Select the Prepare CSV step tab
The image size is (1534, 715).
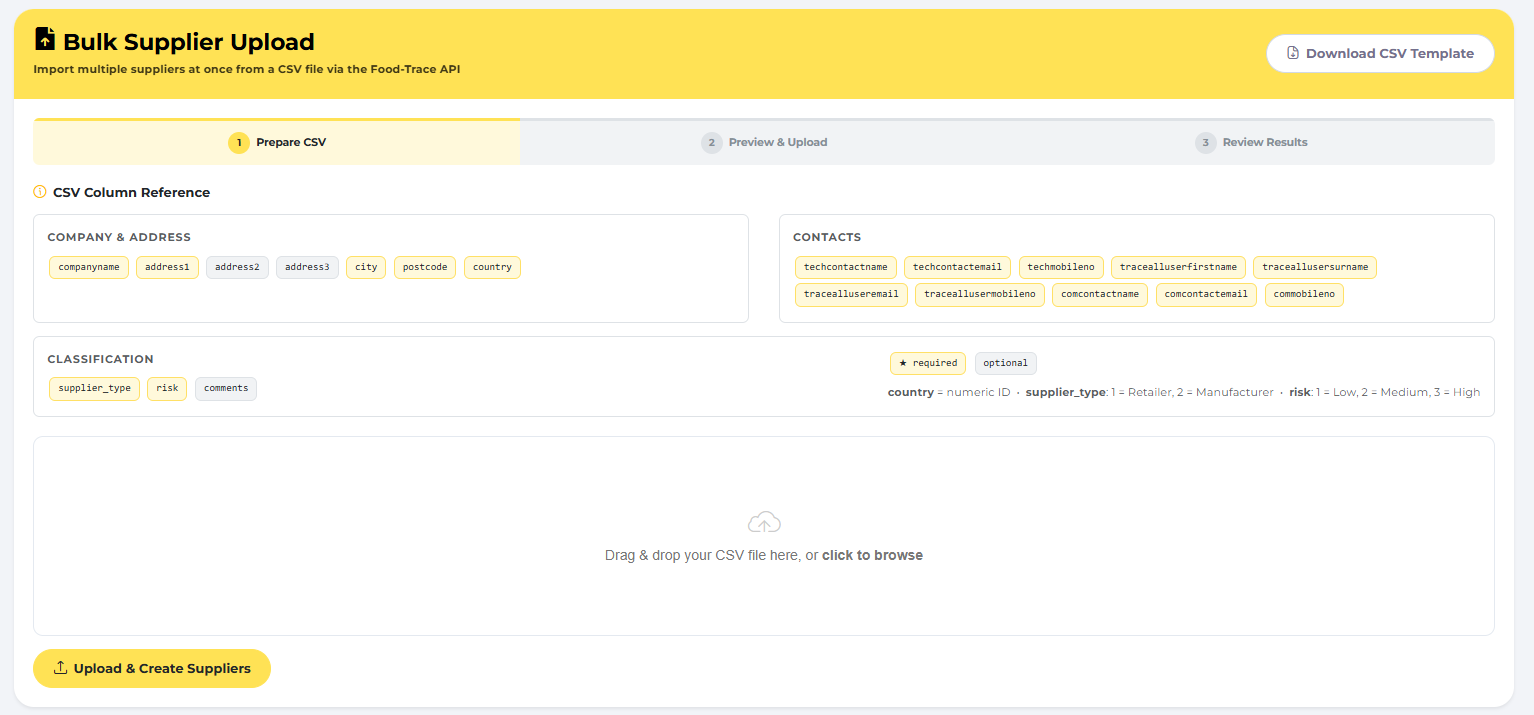tap(277, 143)
